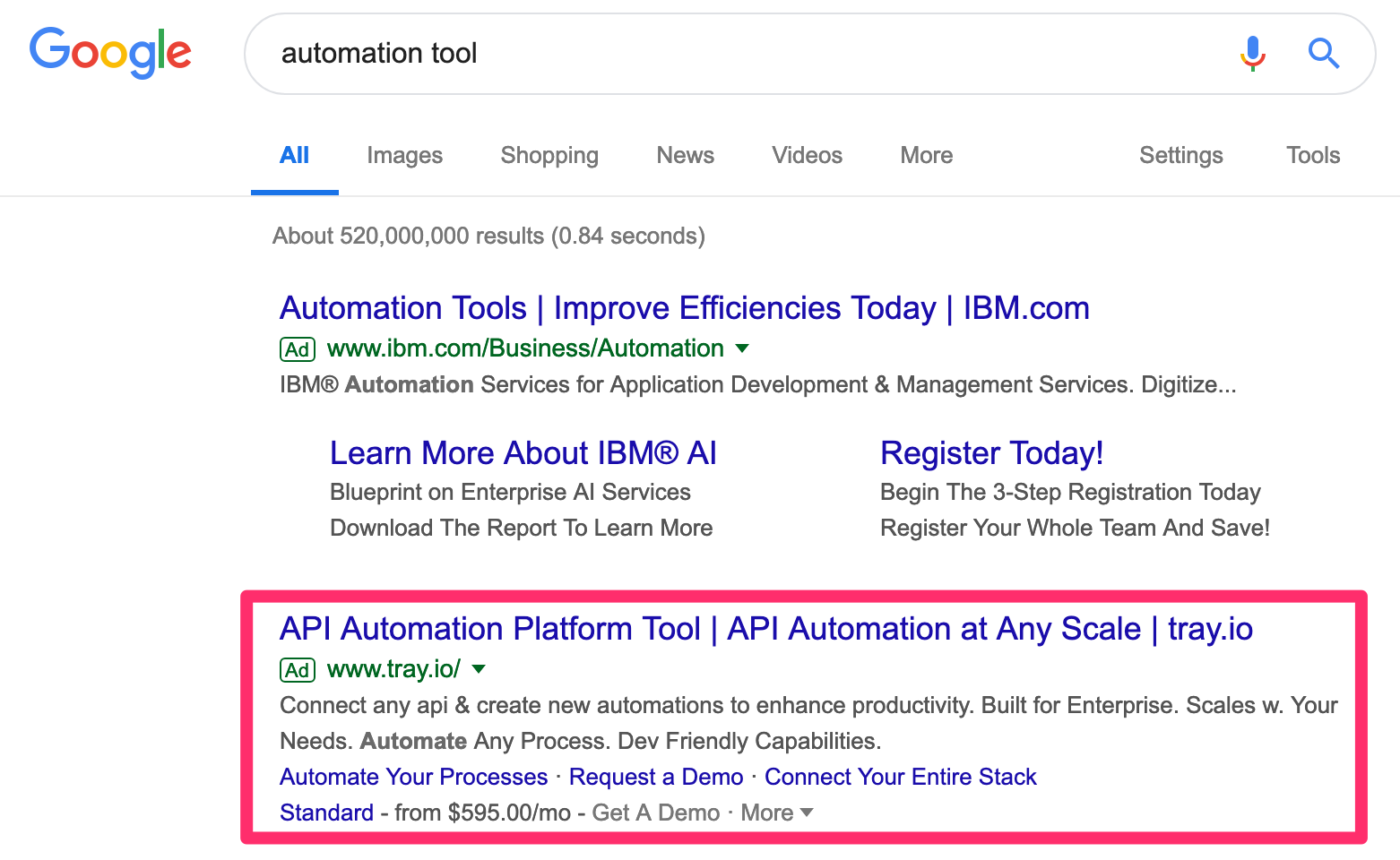Click the 'Standard' pricing link
The image size is (1400, 860).
click(x=326, y=813)
